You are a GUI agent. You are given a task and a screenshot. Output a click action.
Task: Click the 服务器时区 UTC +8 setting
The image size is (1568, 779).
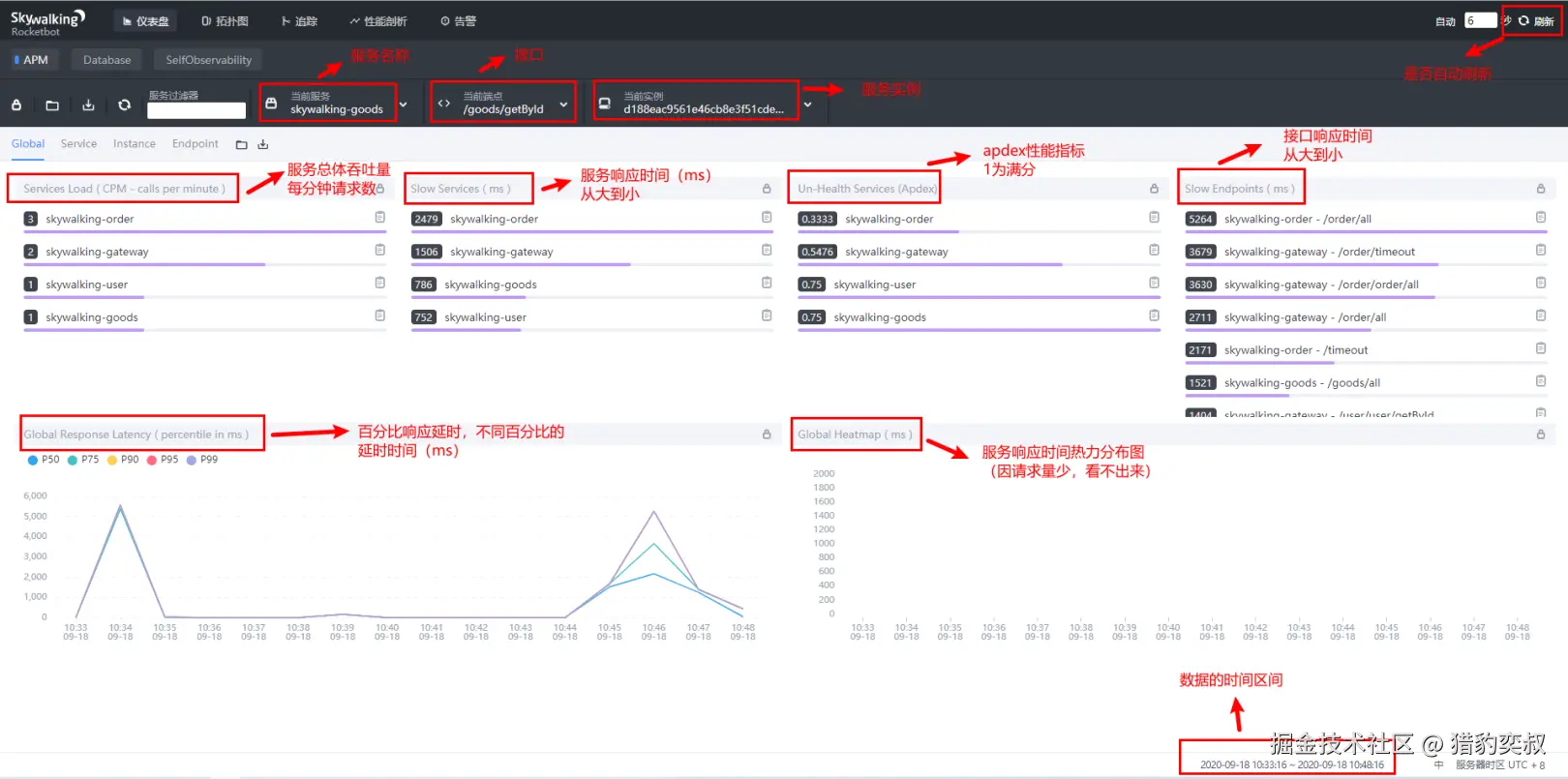(x=1500, y=764)
